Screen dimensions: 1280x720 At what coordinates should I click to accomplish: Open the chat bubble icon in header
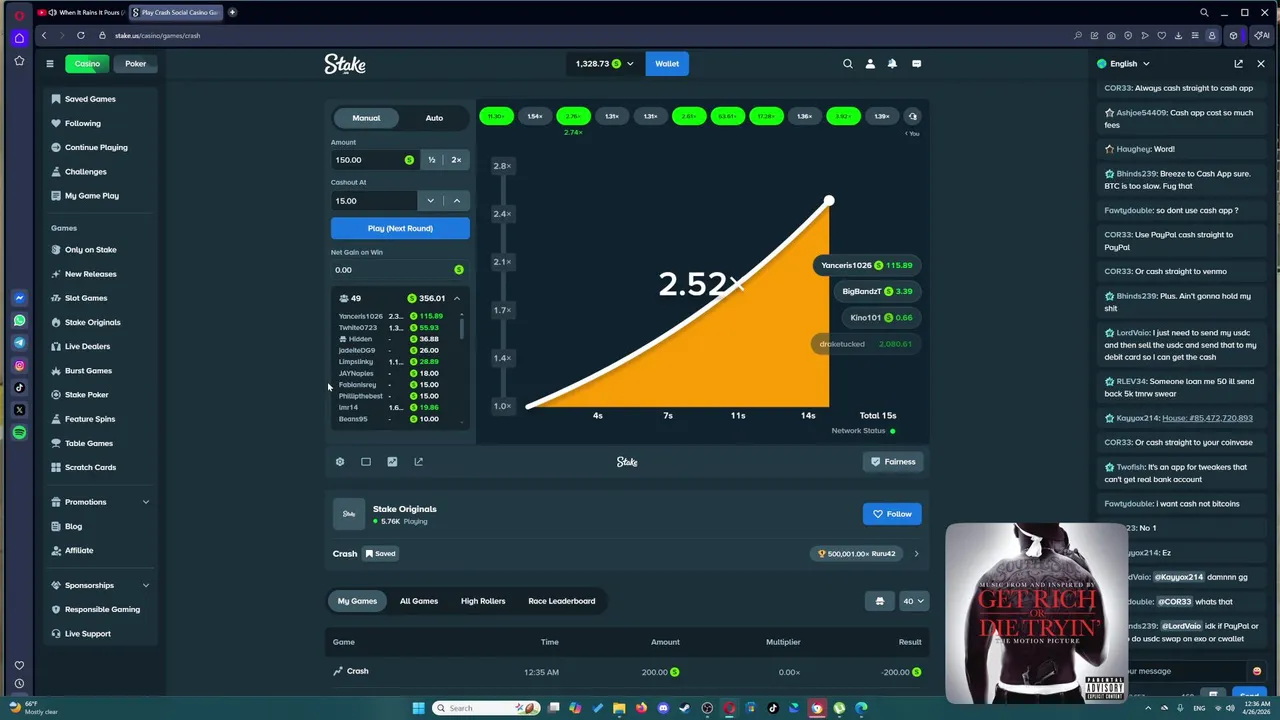[916, 64]
